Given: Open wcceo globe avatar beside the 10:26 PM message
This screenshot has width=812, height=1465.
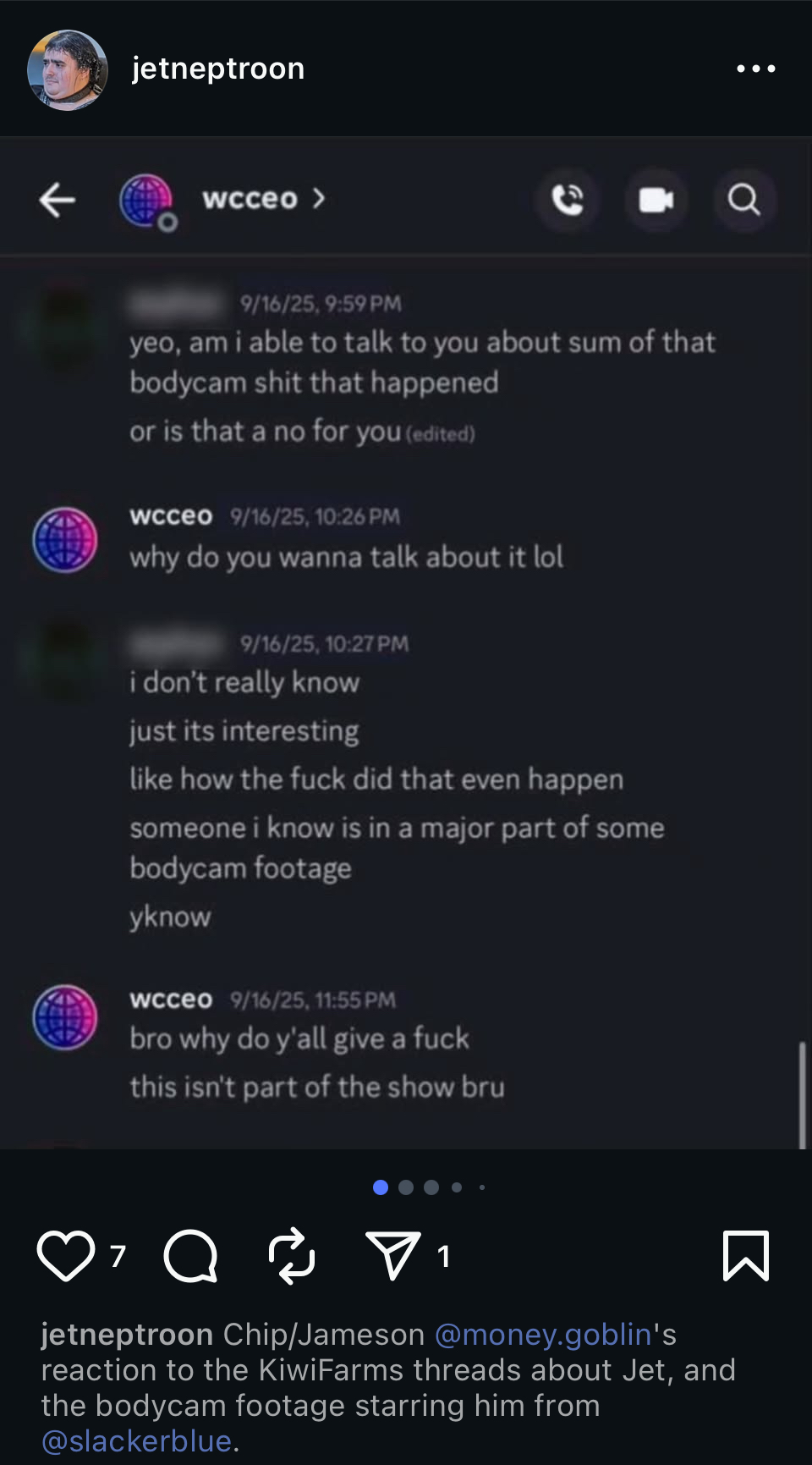Looking at the screenshot, I should point(65,540).
